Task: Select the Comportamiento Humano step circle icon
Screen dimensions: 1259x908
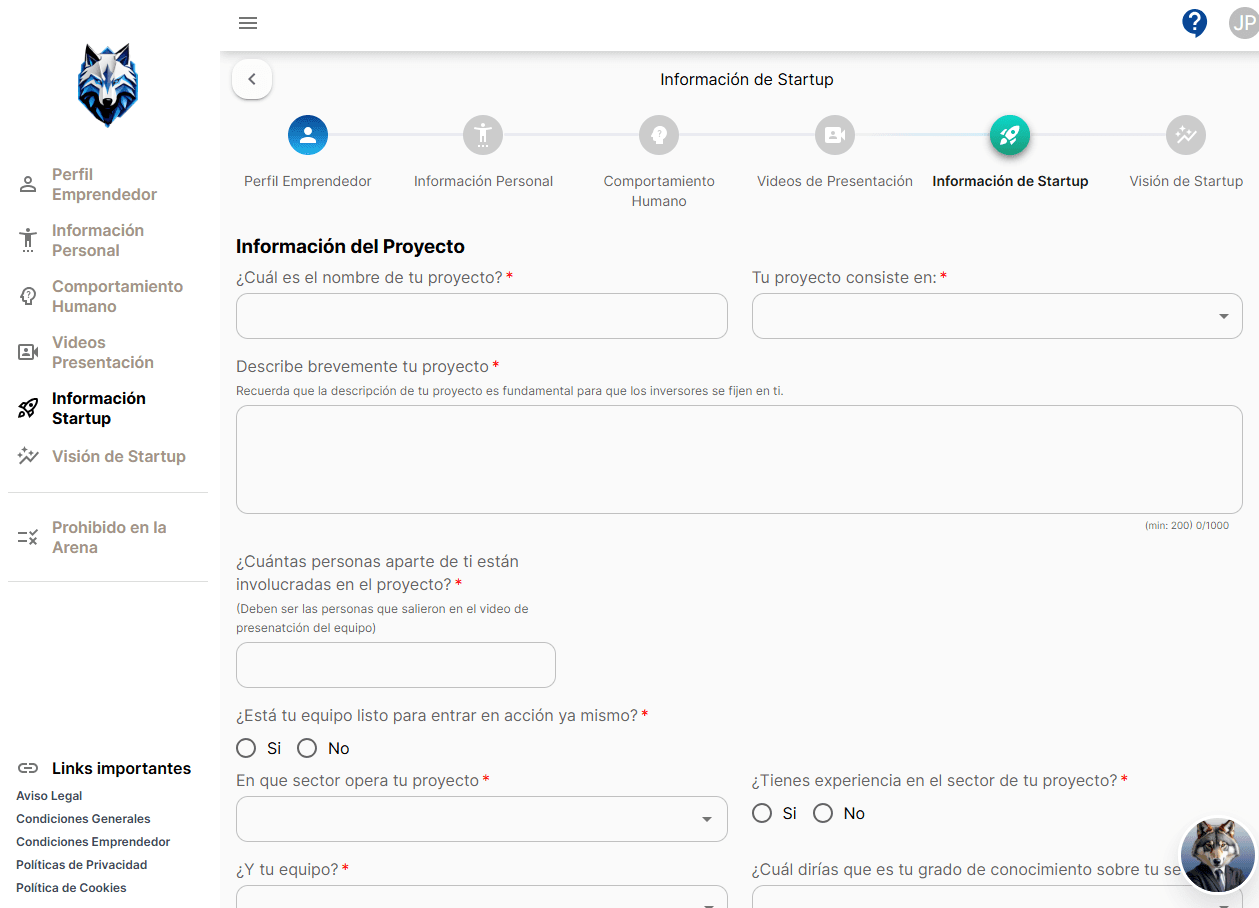Action: (x=659, y=134)
